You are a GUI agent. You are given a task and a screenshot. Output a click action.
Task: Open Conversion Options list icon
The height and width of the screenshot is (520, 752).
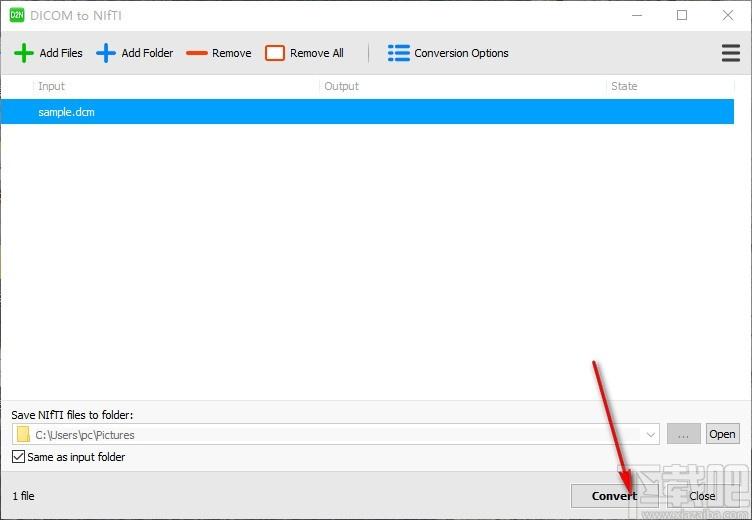(x=399, y=53)
